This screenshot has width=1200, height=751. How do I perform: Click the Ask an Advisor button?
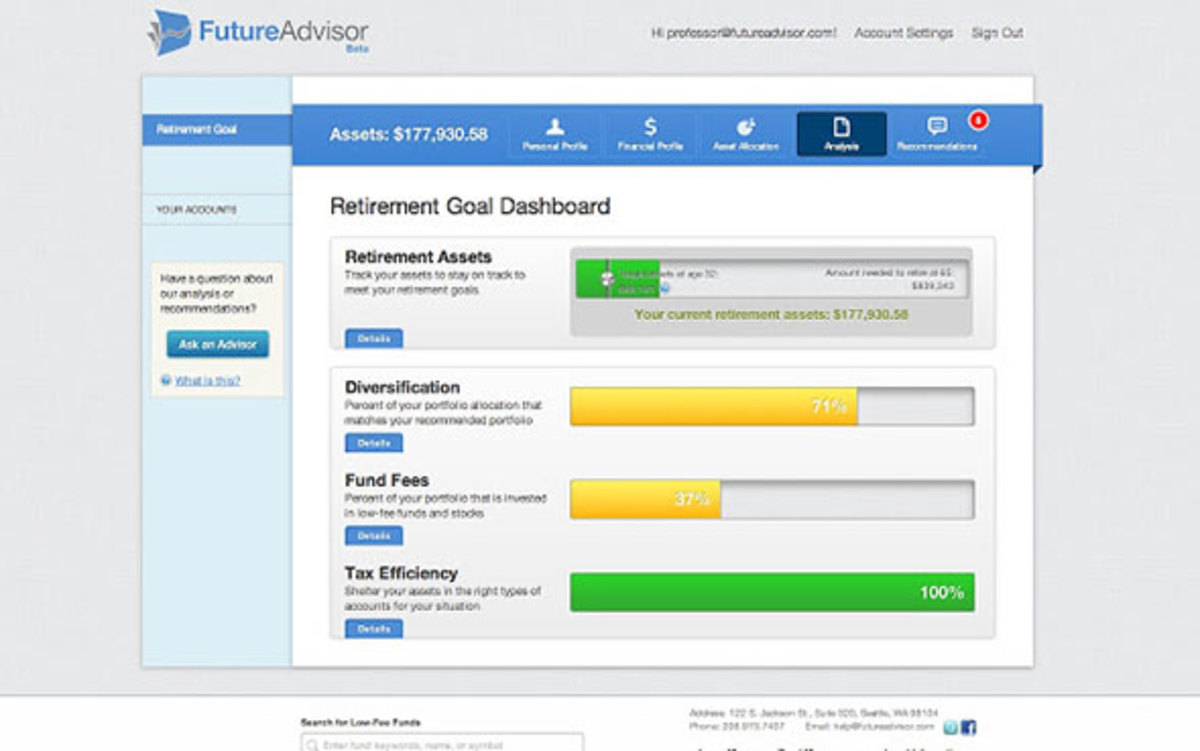pos(217,344)
